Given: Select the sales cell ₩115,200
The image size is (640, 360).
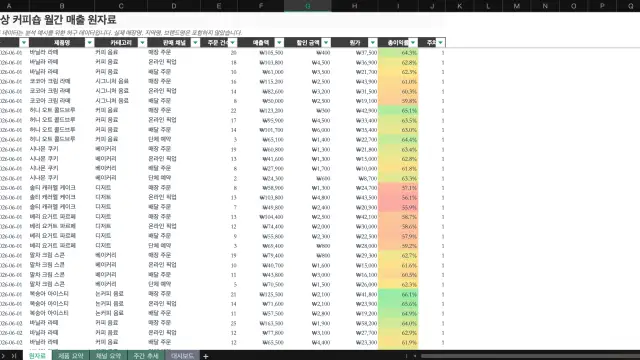Looking at the screenshot, I should 261,82.
